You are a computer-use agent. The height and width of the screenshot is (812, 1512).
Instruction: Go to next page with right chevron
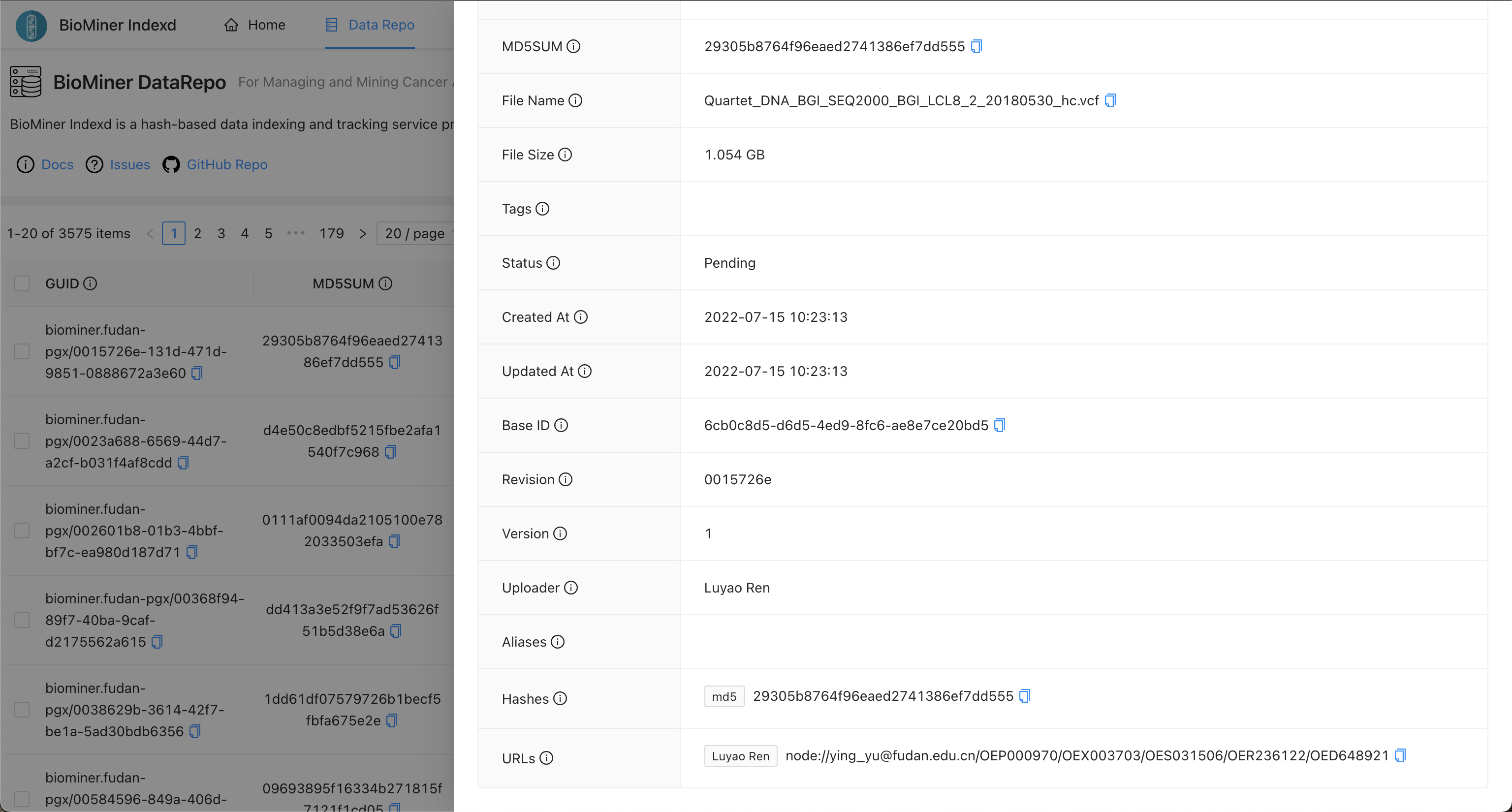363,233
